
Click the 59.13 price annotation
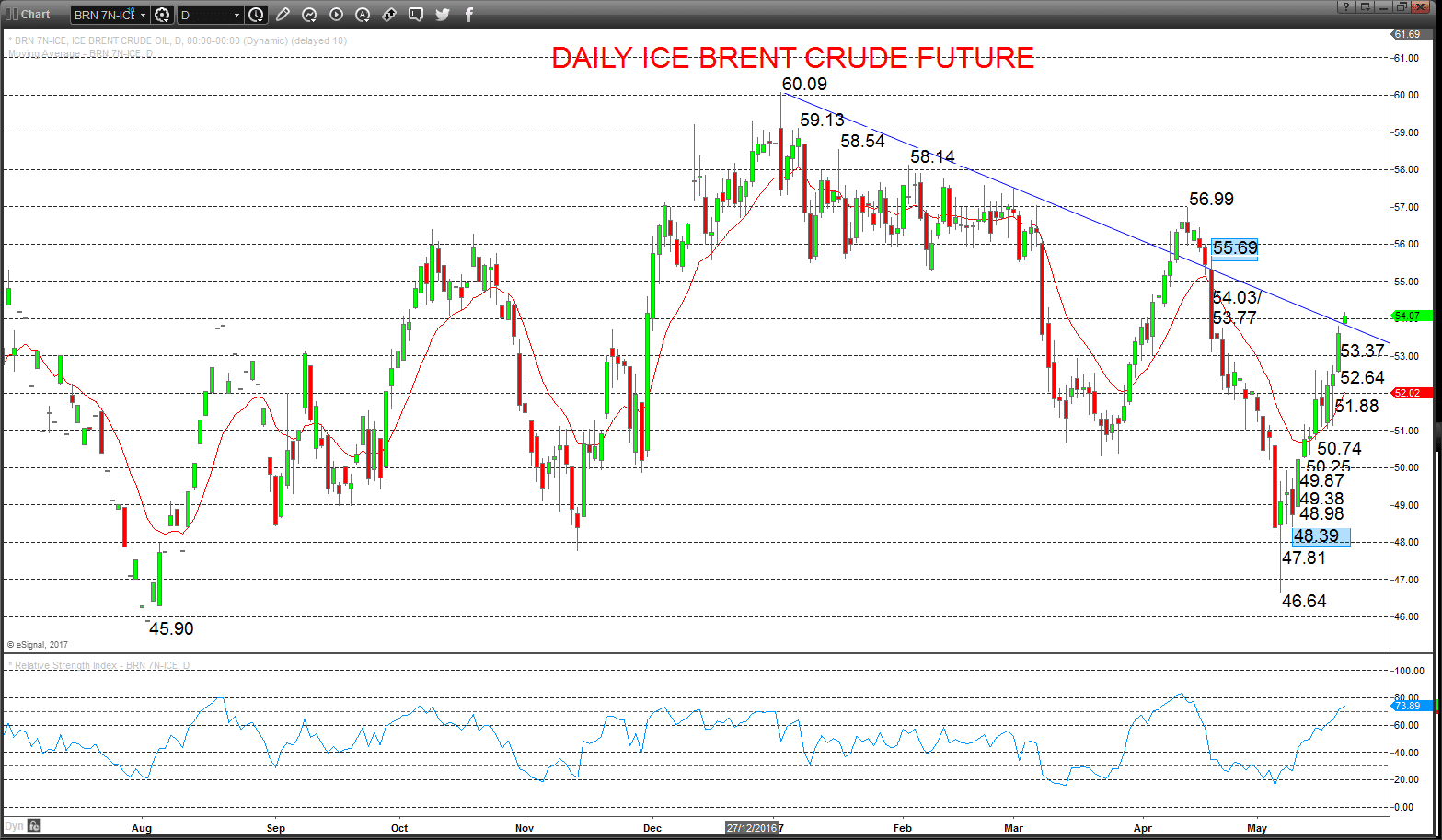coord(822,120)
